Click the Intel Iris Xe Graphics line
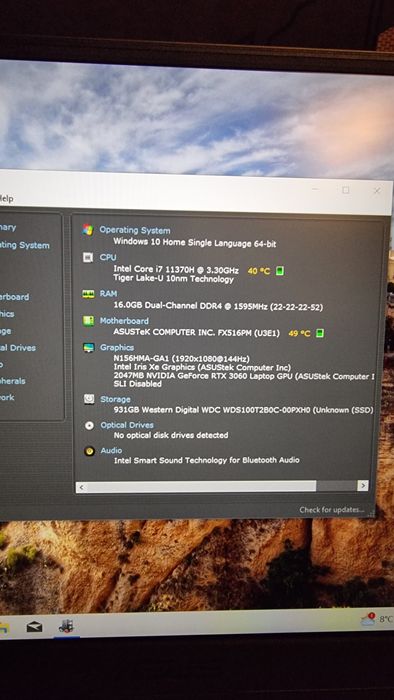 click(x=202, y=367)
